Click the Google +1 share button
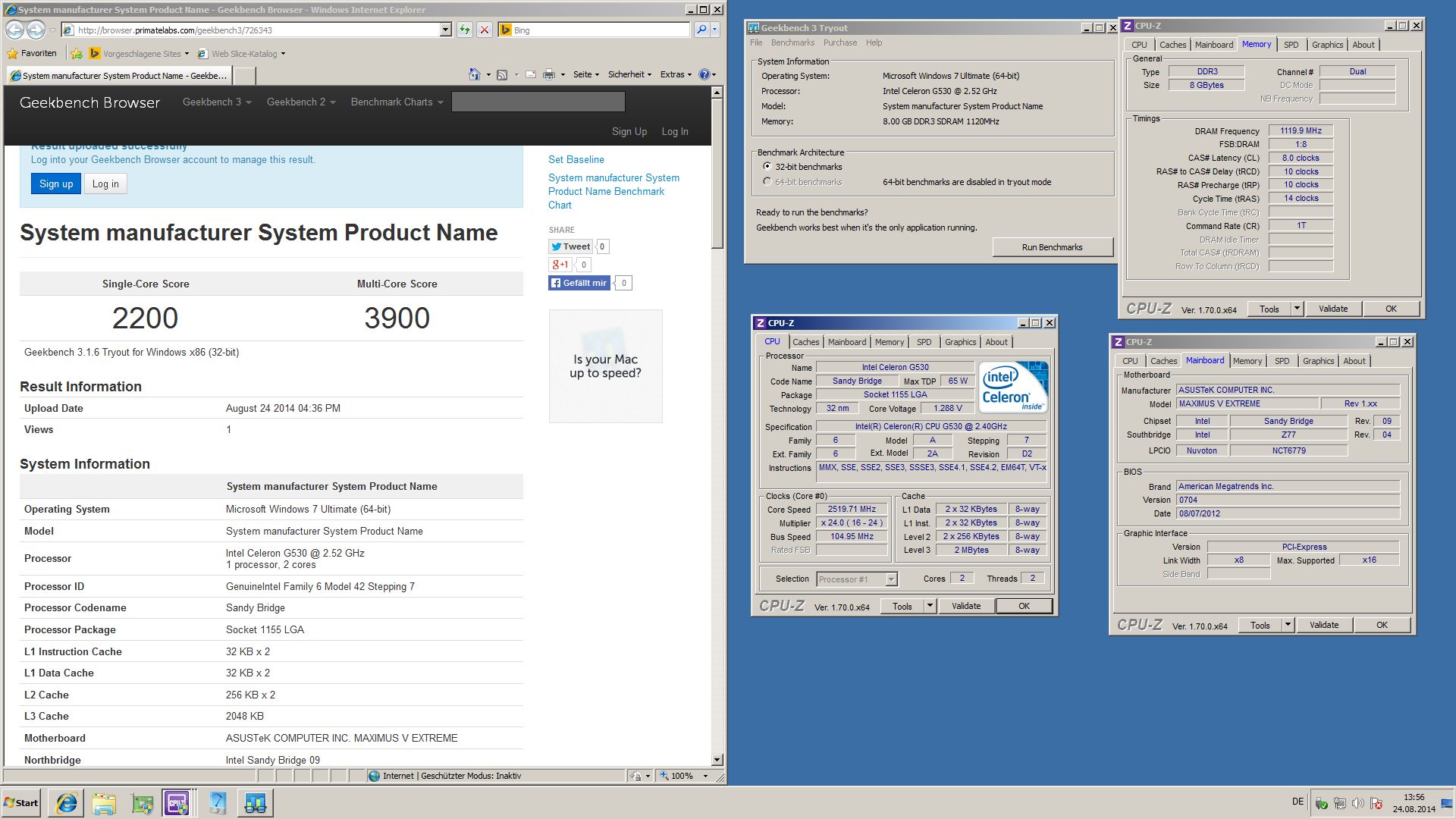 point(560,265)
